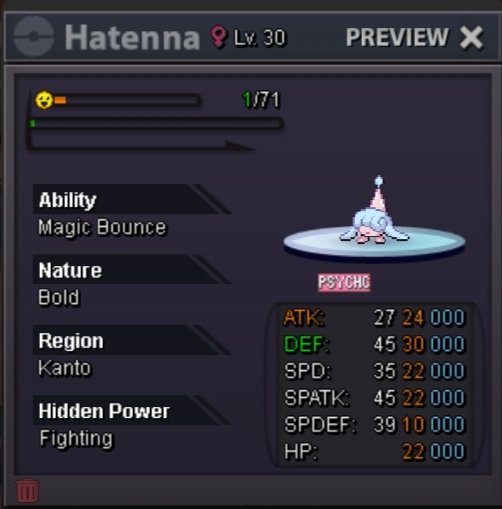Viewport: 502px width, 509px height.
Task: Click the Pokeball icon beside Hatenna
Action: (x=34, y=36)
